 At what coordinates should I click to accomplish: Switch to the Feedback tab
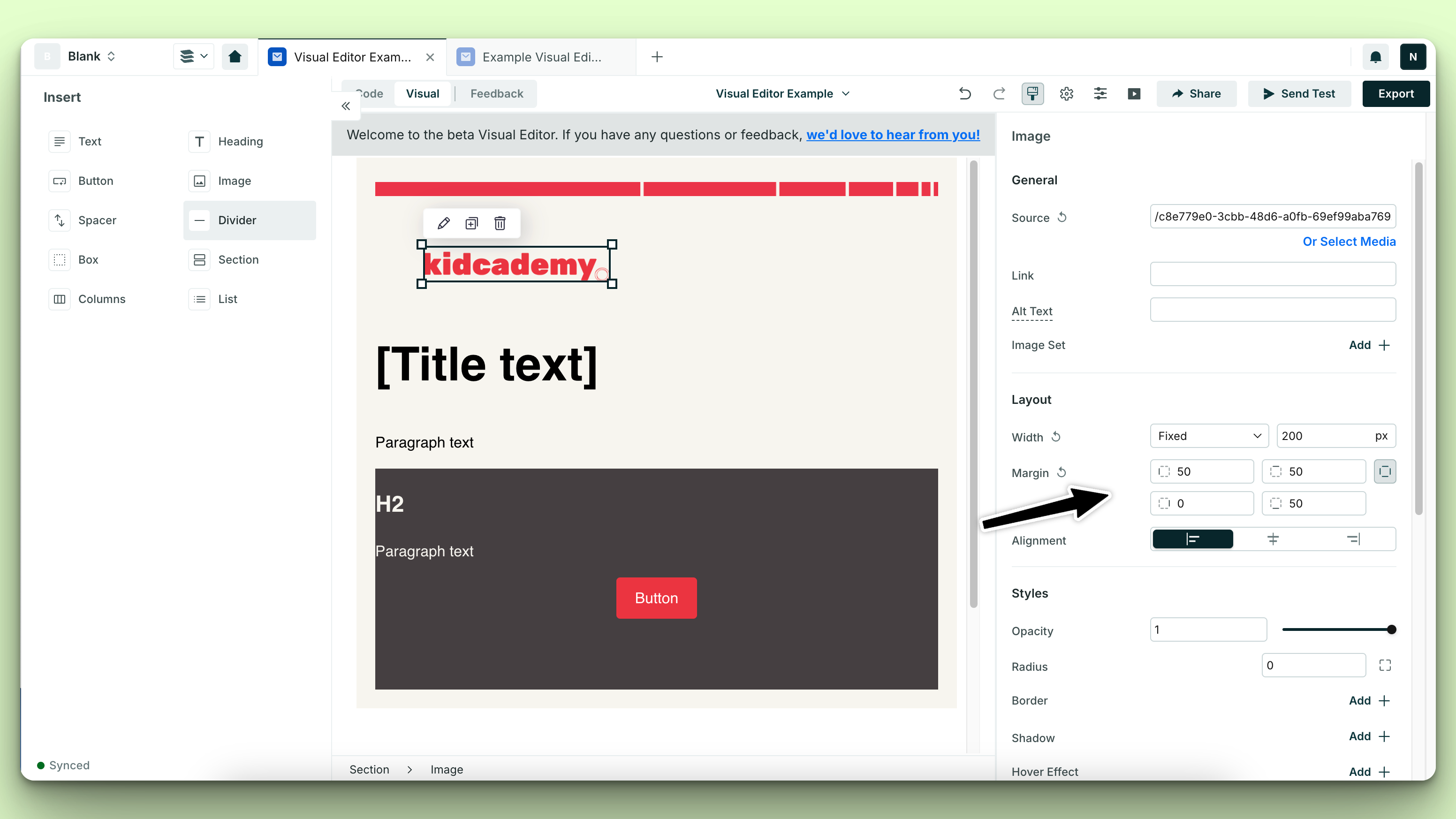coord(496,94)
